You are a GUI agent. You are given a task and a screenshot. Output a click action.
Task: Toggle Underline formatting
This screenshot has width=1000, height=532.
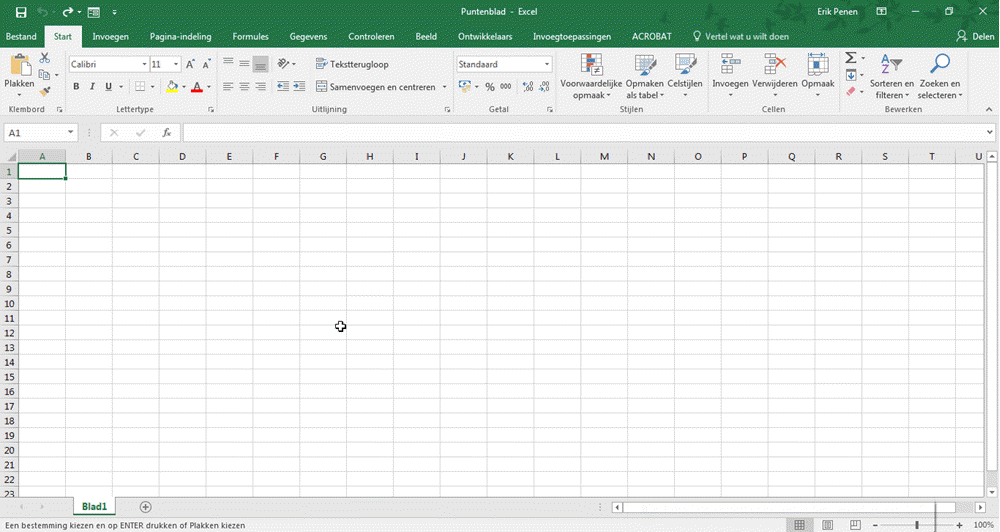pos(108,87)
